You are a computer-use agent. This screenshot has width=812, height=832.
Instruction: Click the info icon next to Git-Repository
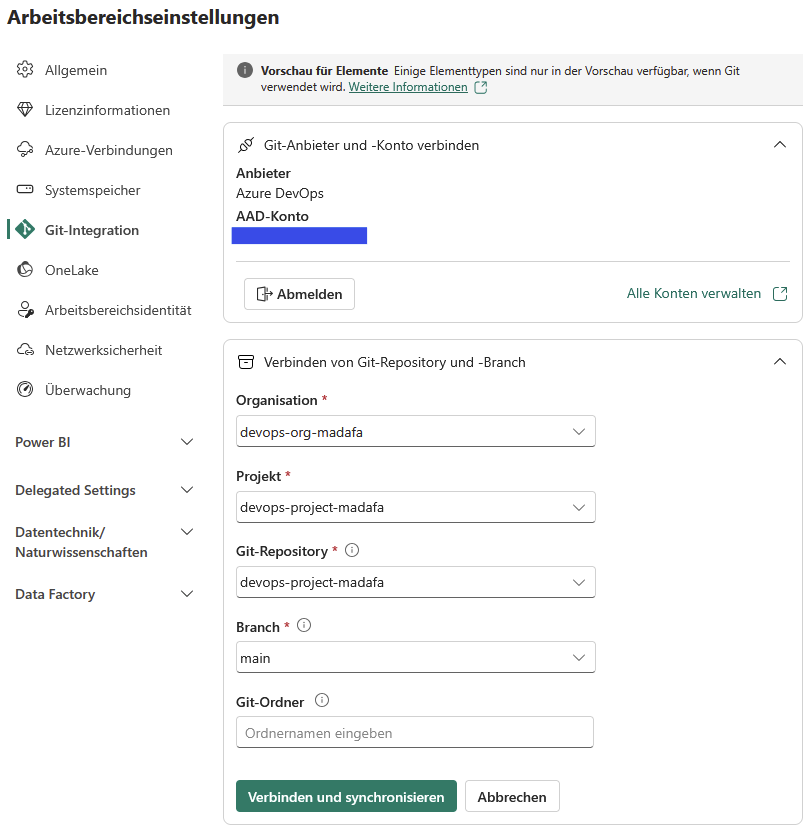pyautogui.click(x=352, y=550)
